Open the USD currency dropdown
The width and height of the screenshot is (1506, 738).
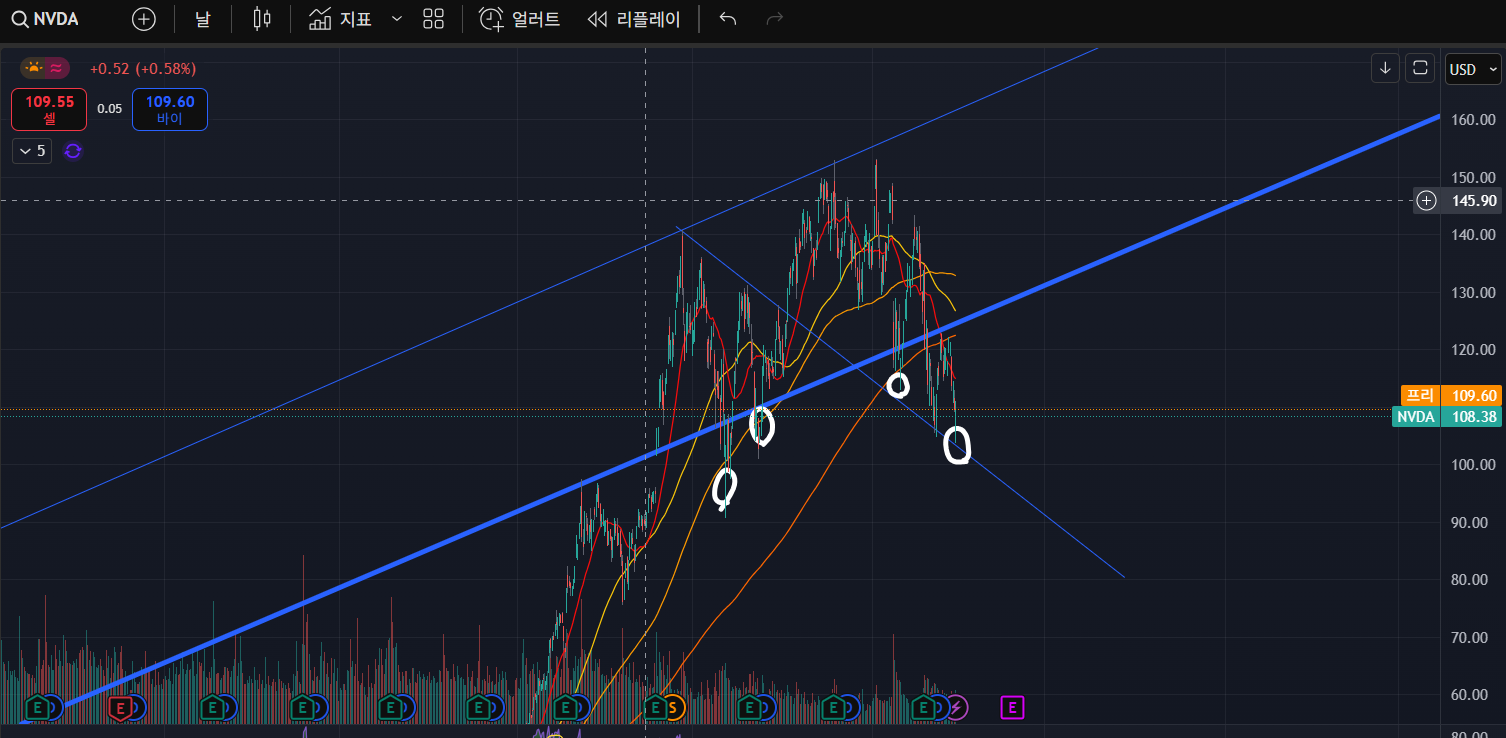pos(1473,69)
